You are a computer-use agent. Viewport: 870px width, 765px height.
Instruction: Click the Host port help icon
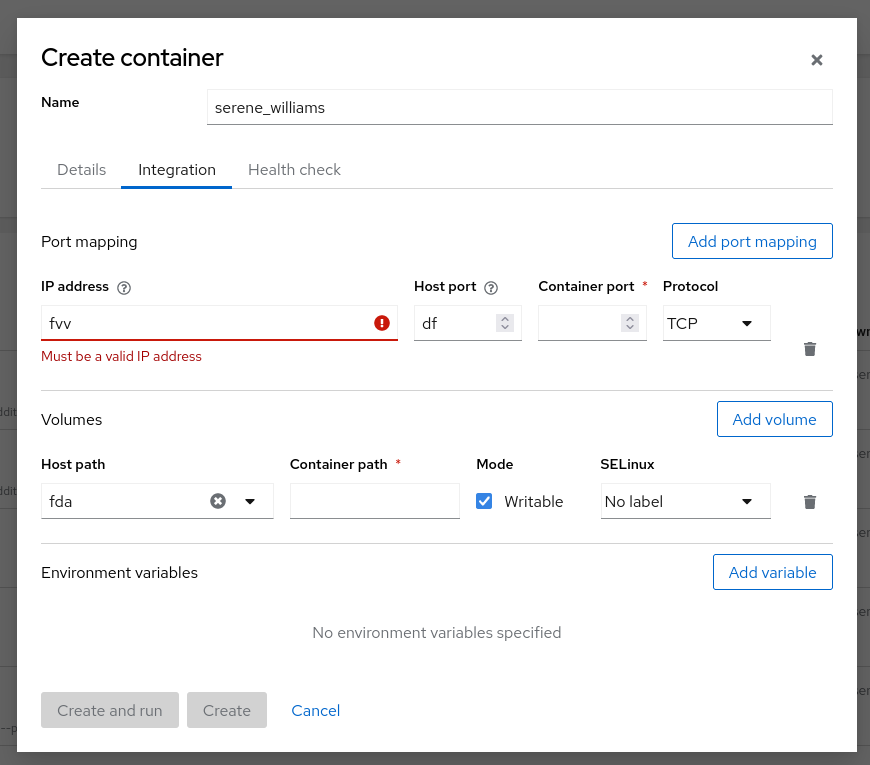click(x=491, y=287)
